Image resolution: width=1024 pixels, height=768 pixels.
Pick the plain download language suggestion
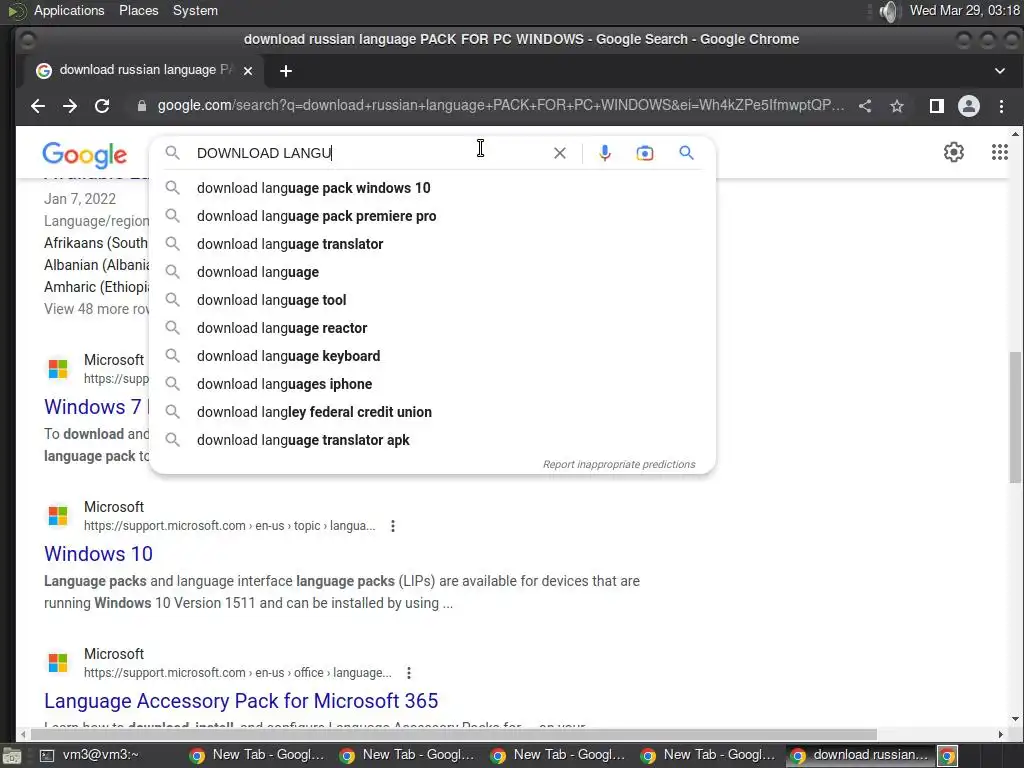pyautogui.click(x=432, y=272)
